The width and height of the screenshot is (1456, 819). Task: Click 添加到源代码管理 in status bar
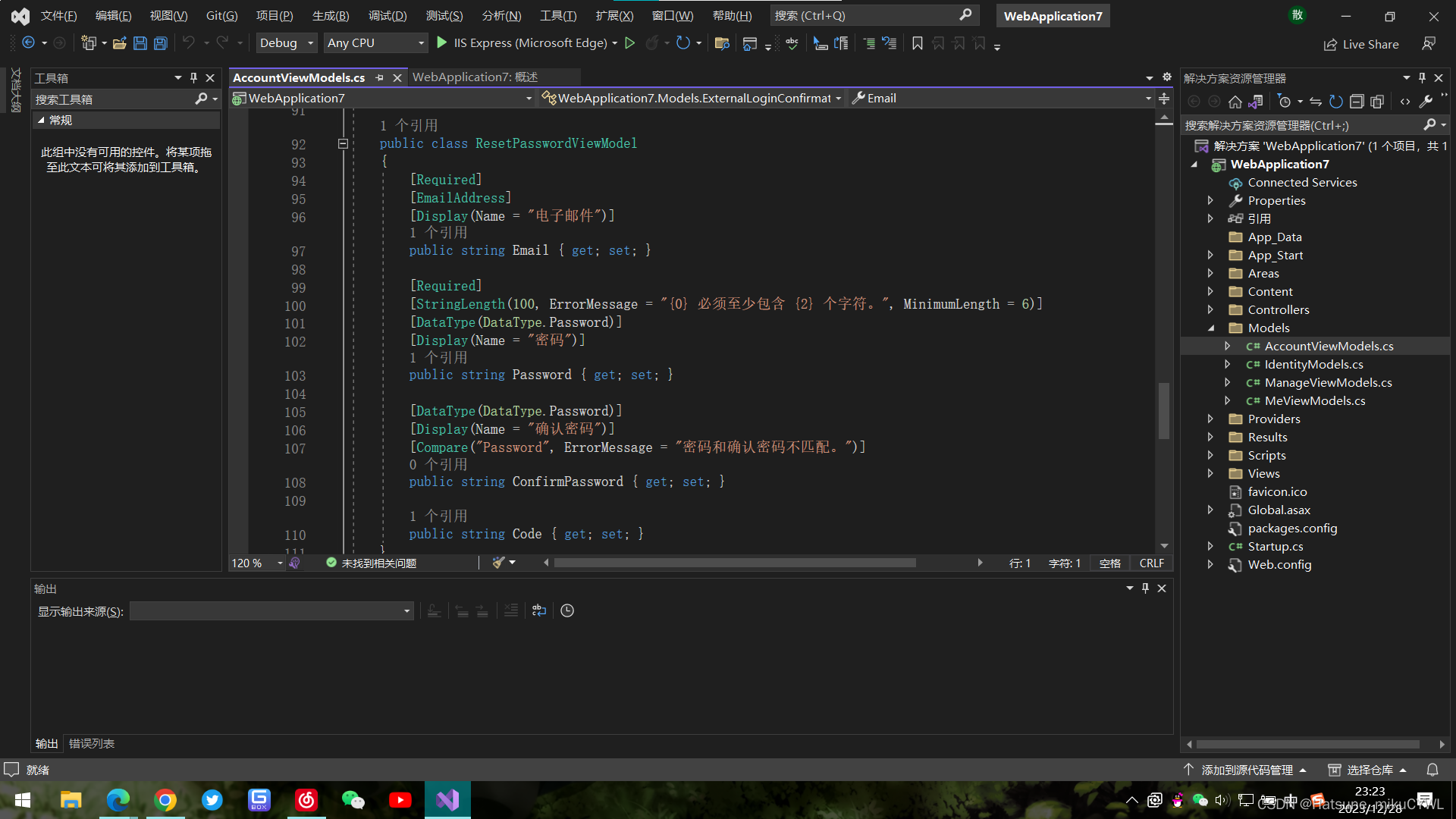[x=1247, y=770]
